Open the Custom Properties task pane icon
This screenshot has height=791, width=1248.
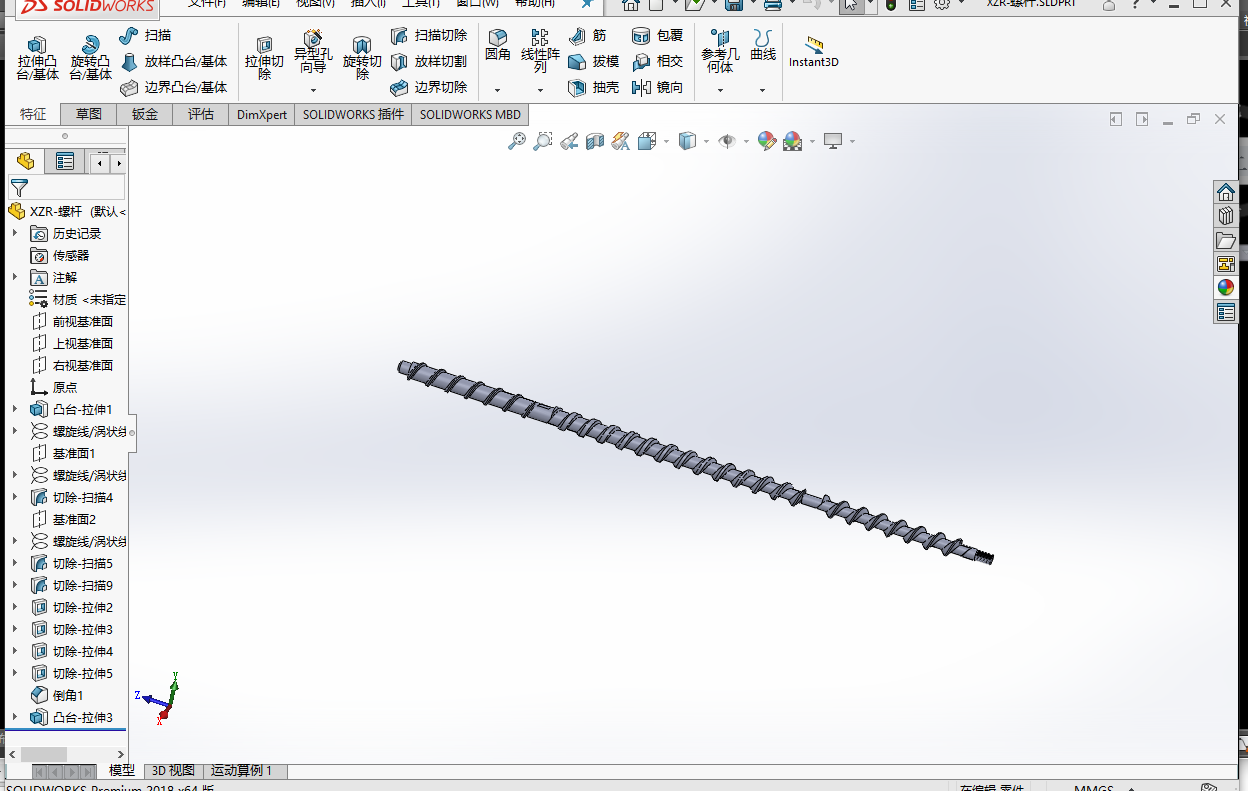tap(1226, 312)
